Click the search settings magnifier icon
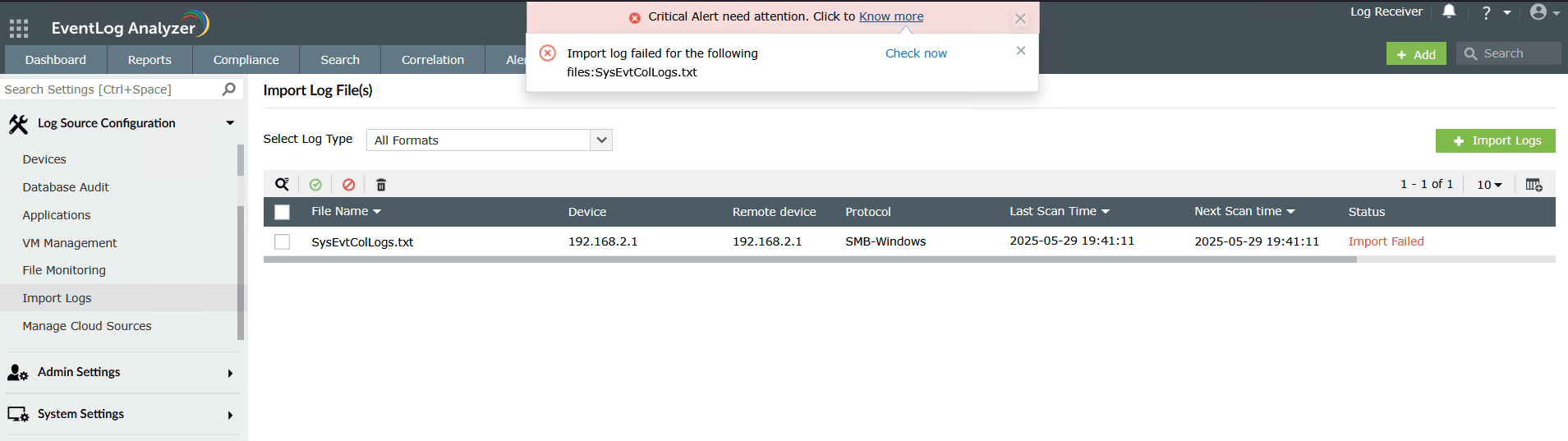 229,89
